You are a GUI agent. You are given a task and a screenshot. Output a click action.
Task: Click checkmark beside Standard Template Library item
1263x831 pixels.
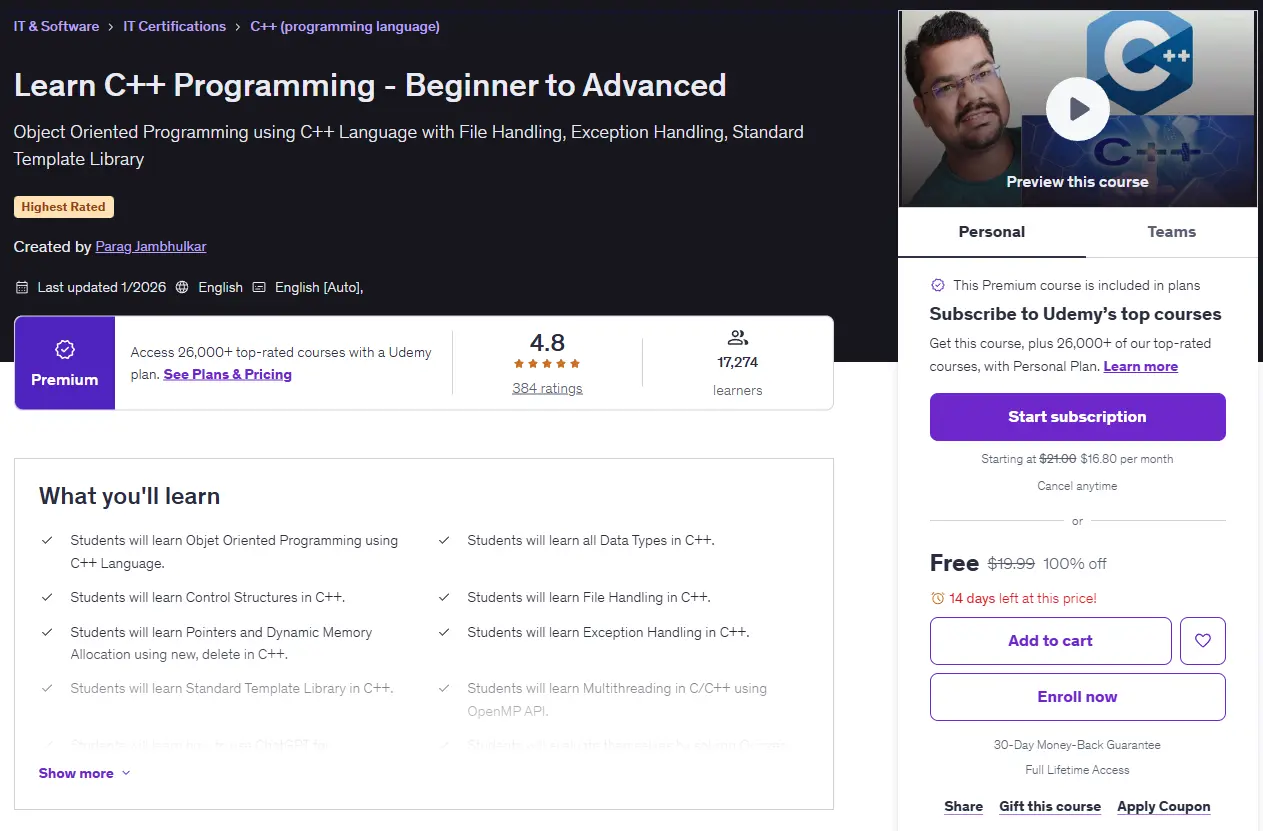tap(47, 688)
